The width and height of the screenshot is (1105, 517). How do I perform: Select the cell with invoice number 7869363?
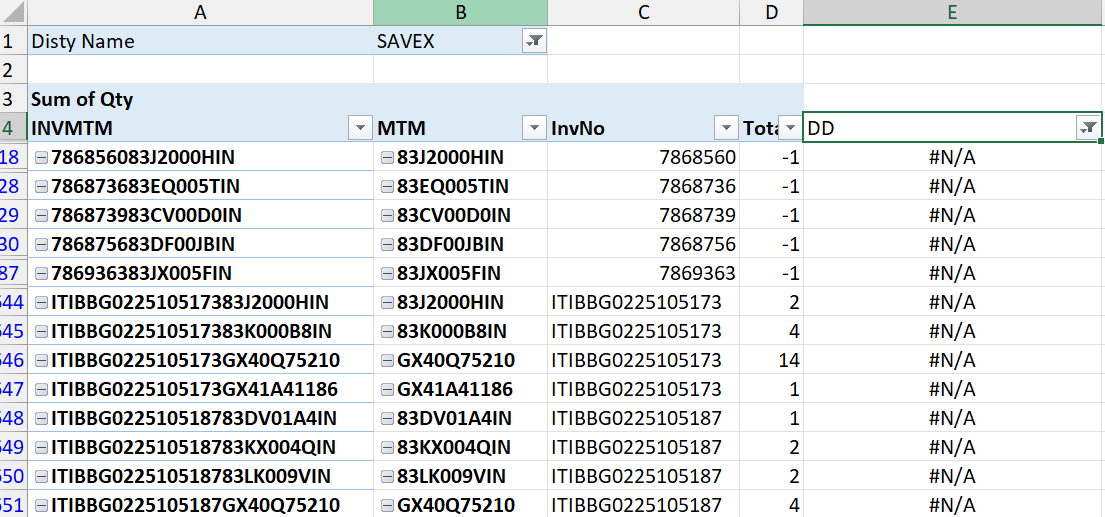(643, 274)
